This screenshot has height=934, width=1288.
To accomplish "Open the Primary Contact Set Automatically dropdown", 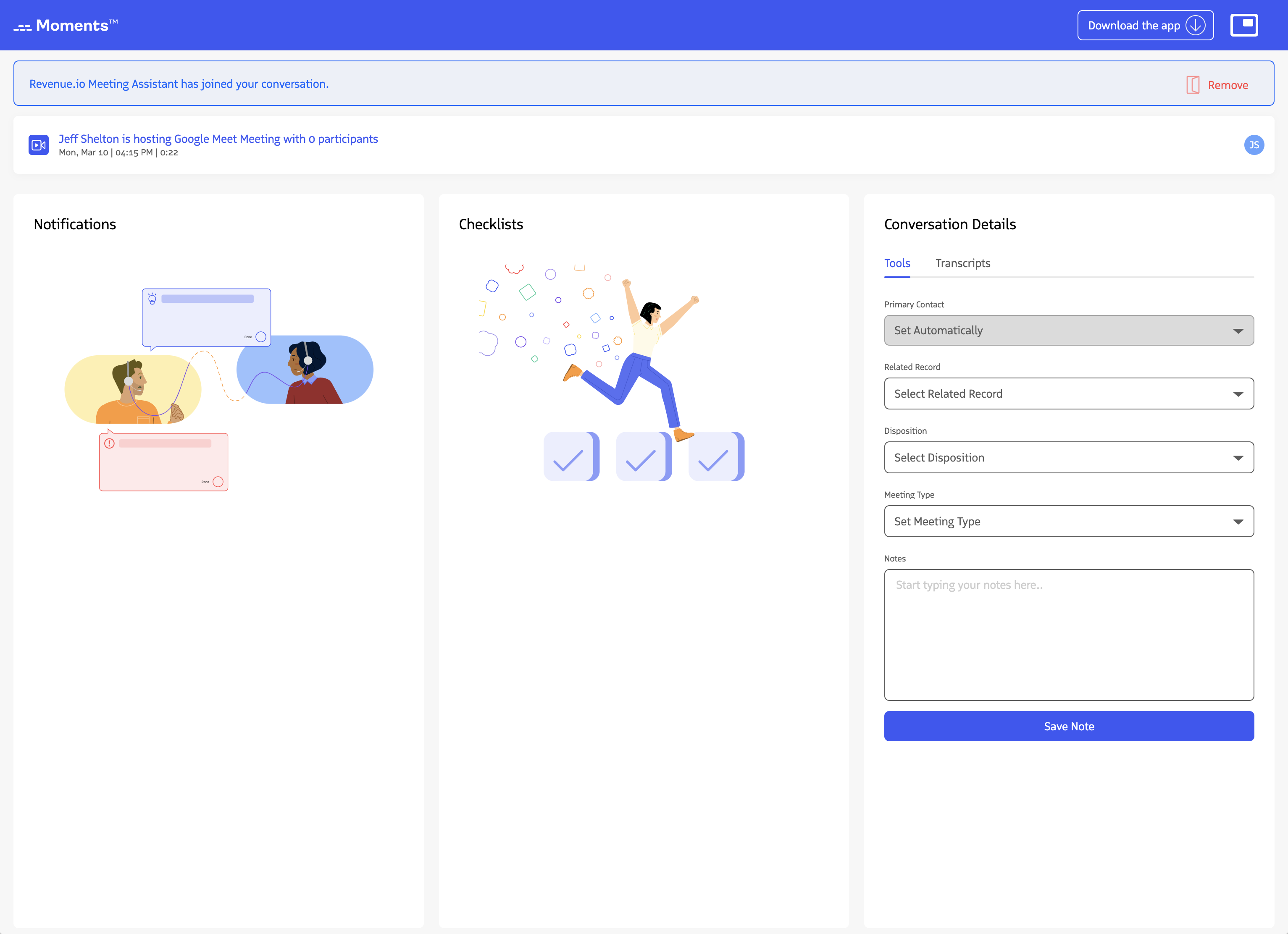I will (1068, 331).
